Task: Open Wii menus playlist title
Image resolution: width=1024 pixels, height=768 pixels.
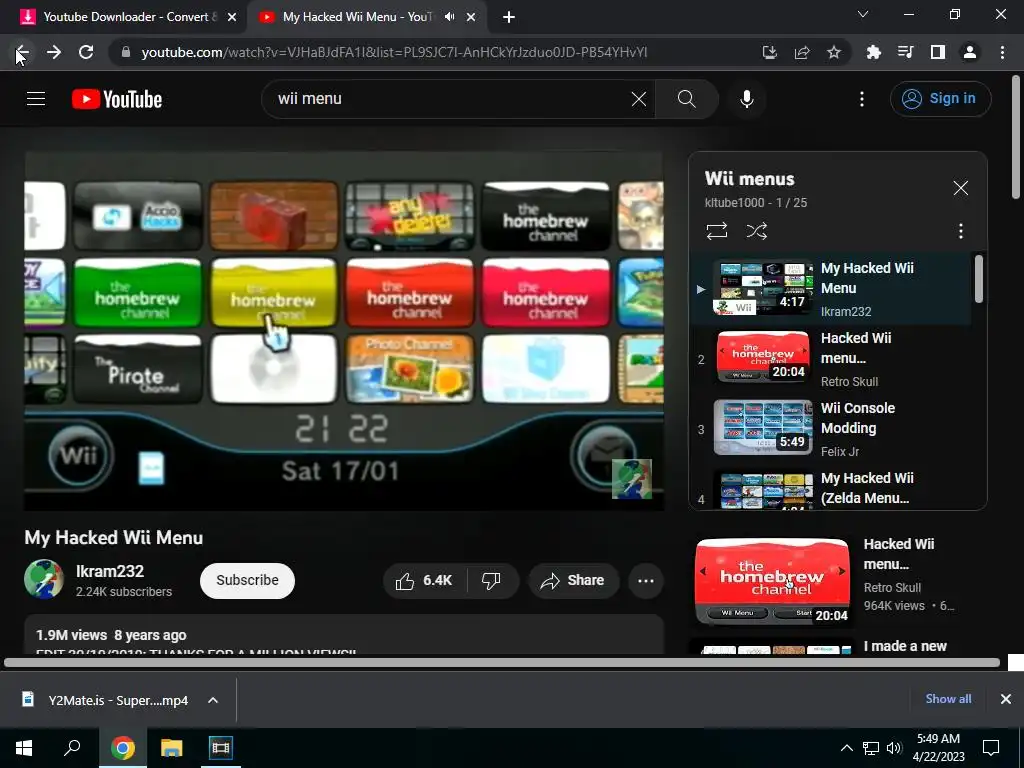Action: coord(749,178)
